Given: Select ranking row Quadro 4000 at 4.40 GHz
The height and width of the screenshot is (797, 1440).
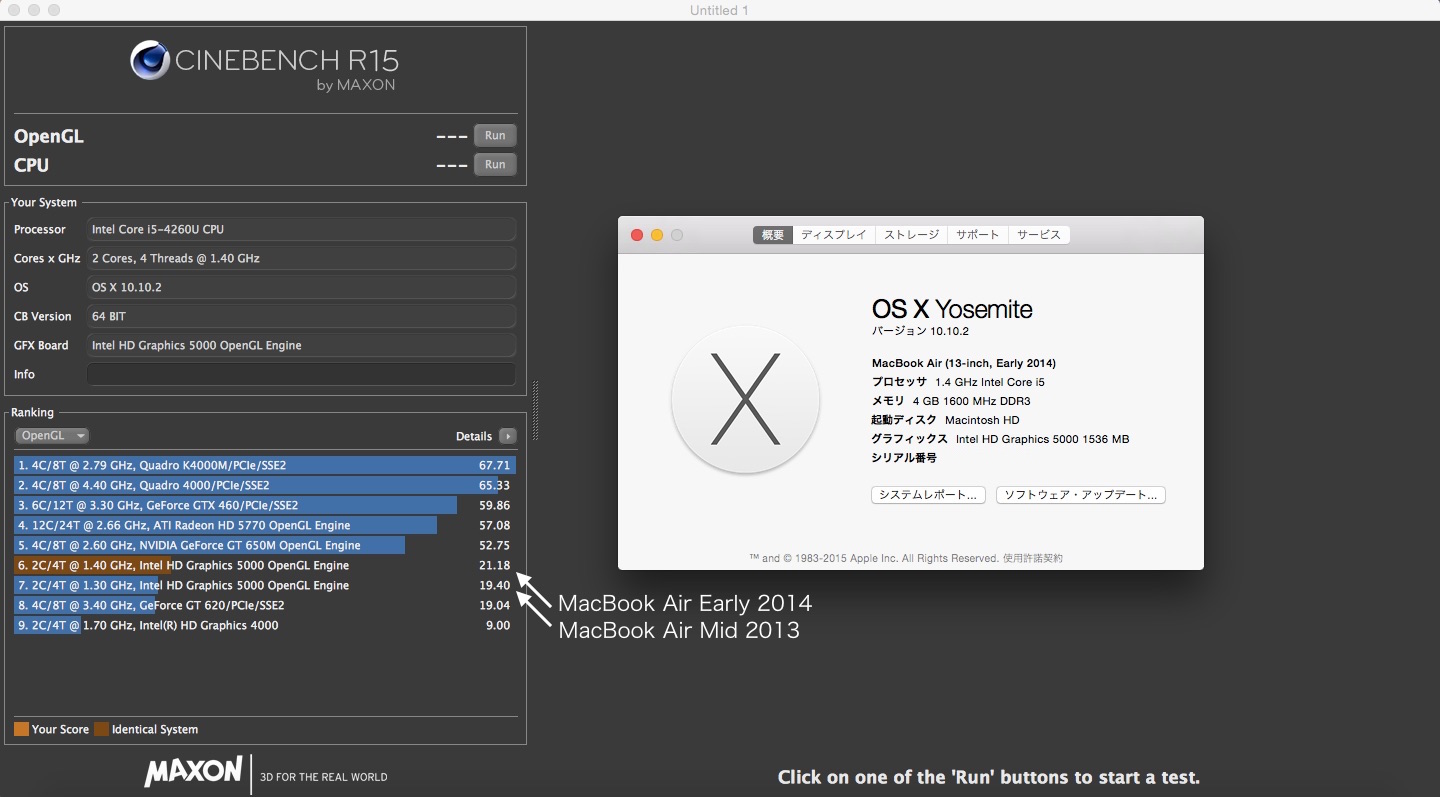Looking at the screenshot, I should 265,485.
